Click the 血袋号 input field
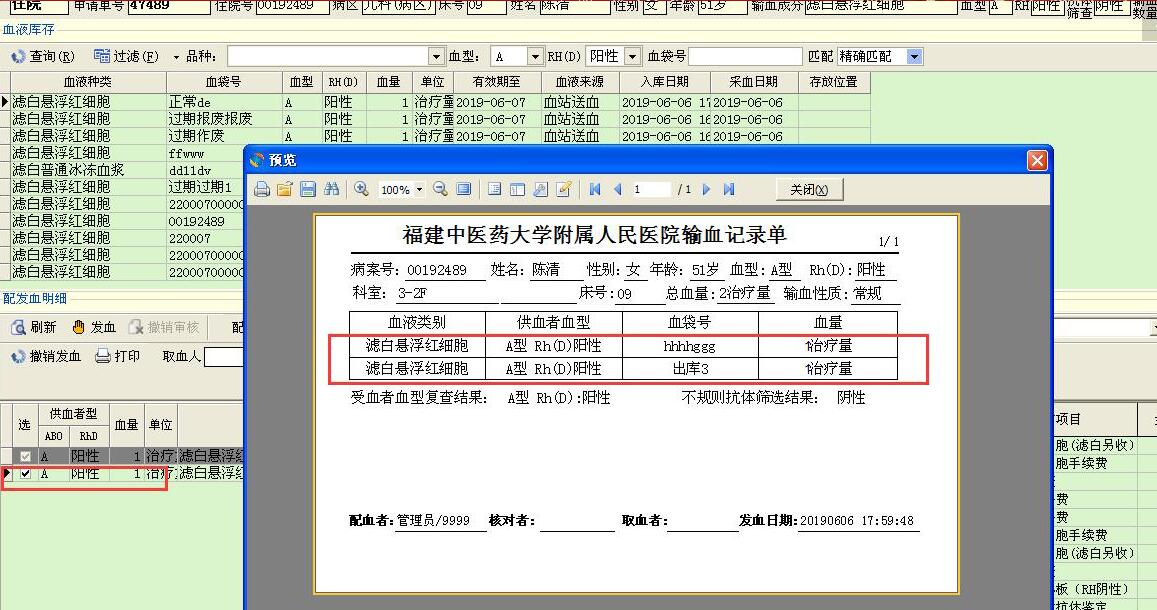Viewport: 1157px width, 610px height. coord(745,56)
